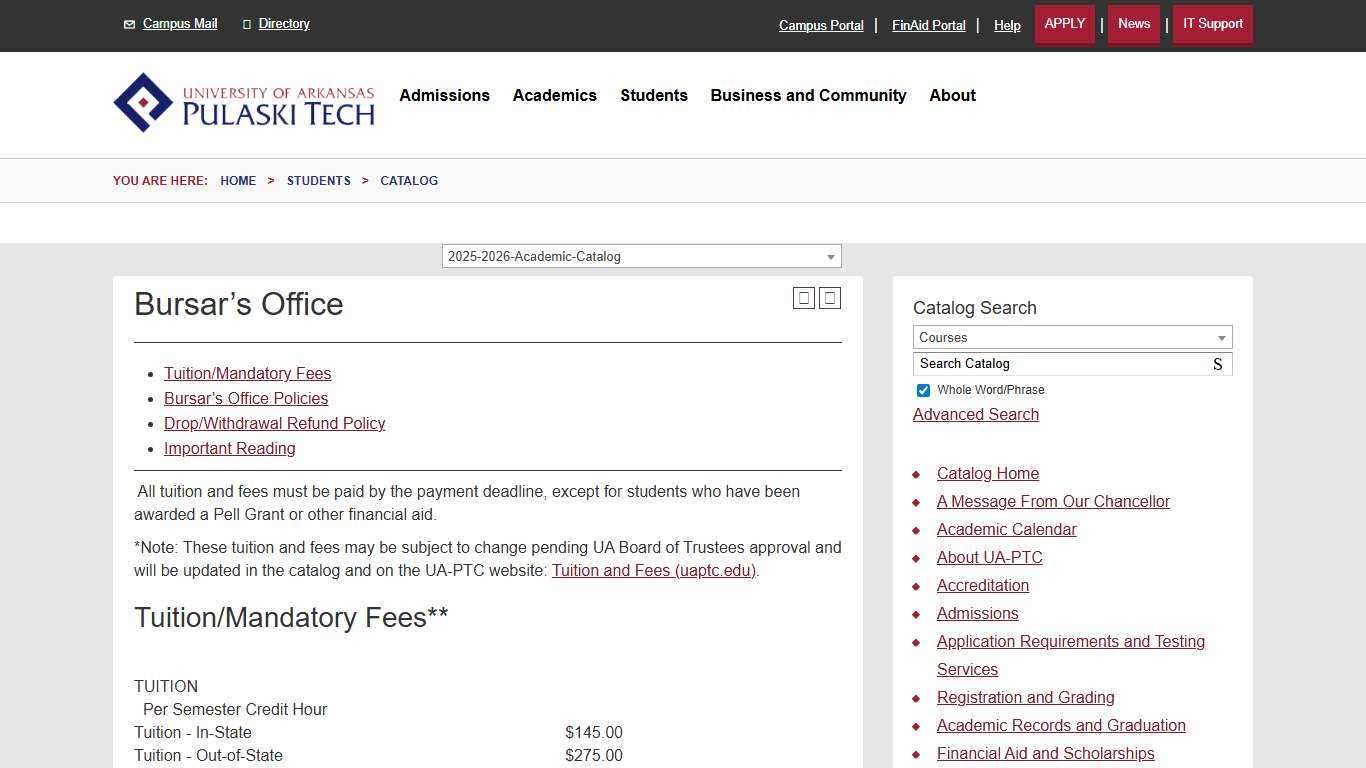
Task: Toggle the Whole Word/Phrase checkbox
Action: click(x=923, y=390)
